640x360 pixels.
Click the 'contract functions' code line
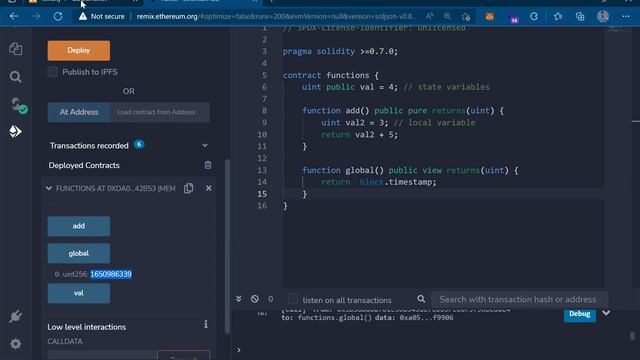tap(331, 75)
